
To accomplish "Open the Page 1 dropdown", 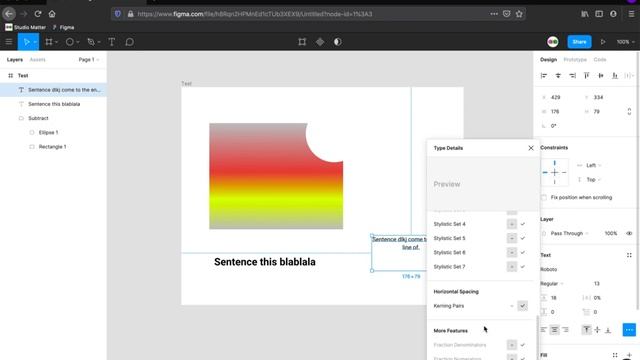I will tap(89, 60).
